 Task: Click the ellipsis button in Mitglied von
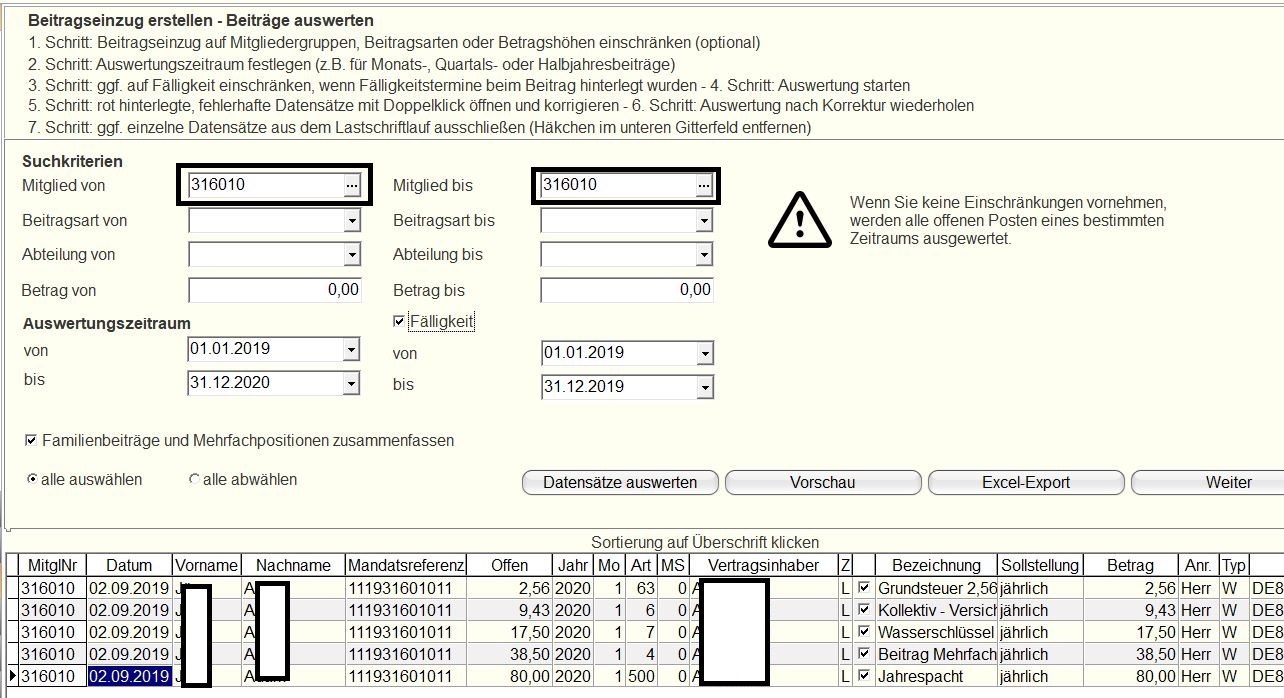[351, 185]
